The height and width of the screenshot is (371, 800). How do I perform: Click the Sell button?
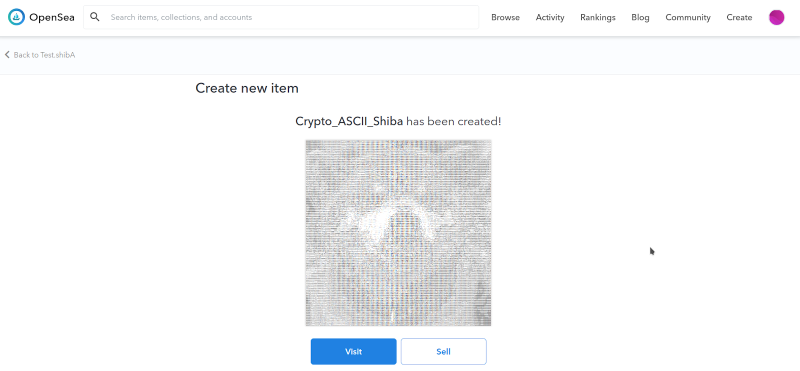443,351
